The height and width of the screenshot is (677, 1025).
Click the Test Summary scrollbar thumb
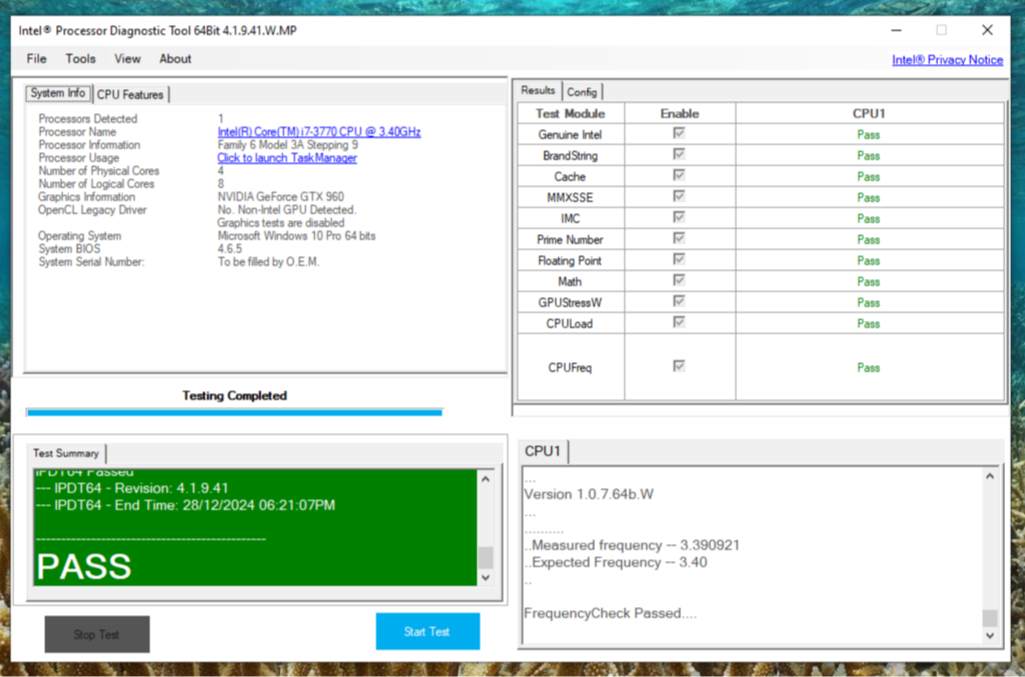coord(485,557)
